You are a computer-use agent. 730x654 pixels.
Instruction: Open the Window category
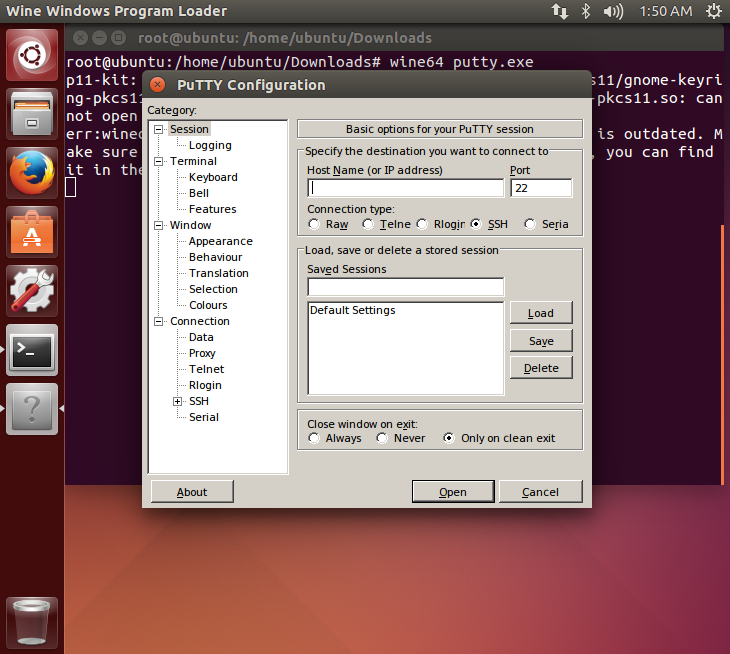pos(190,225)
